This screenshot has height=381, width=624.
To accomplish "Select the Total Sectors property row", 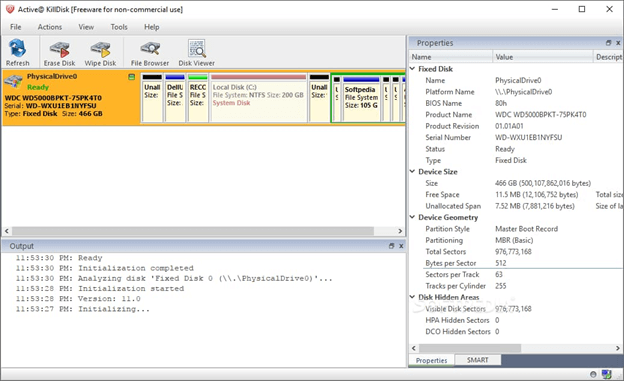I will pos(516,252).
